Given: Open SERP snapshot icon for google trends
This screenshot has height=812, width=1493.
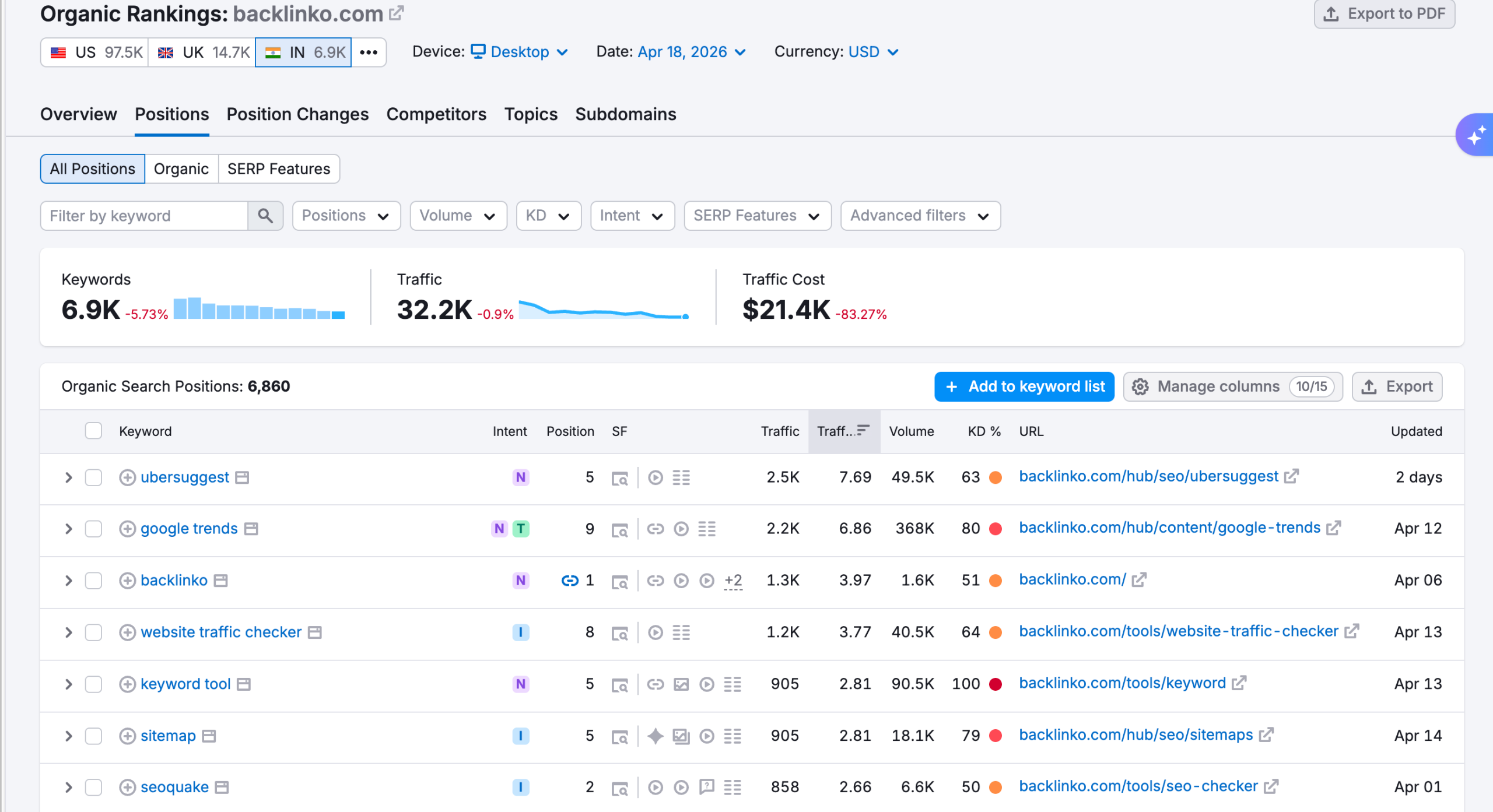Looking at the screenshot, I should pyautogui.click(x=619, y=529).
